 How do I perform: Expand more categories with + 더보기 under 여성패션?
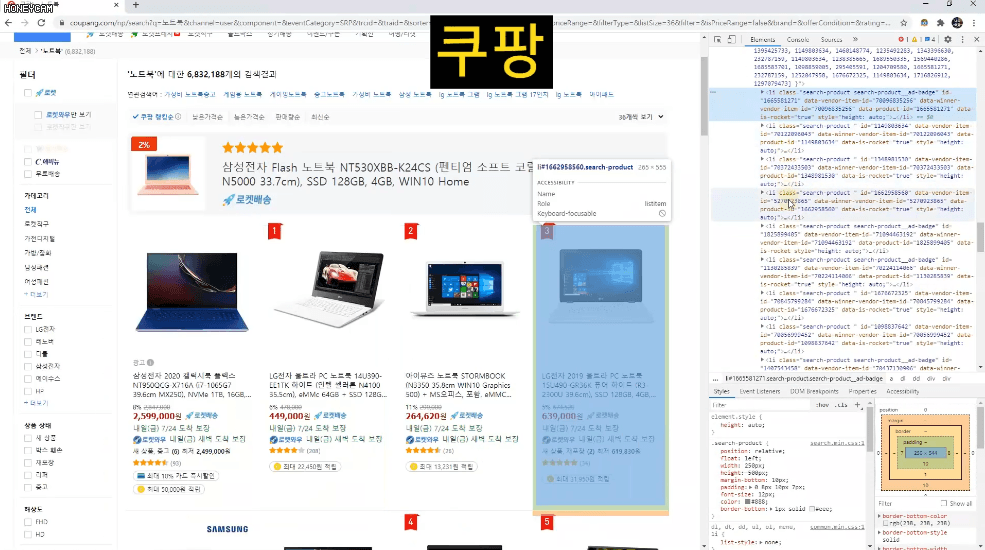[36, 294]
